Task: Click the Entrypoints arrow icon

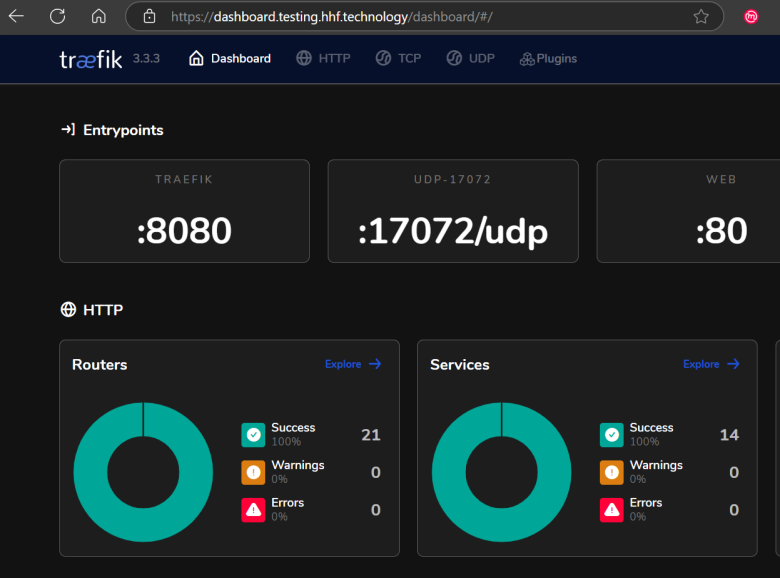Action: 68,130
